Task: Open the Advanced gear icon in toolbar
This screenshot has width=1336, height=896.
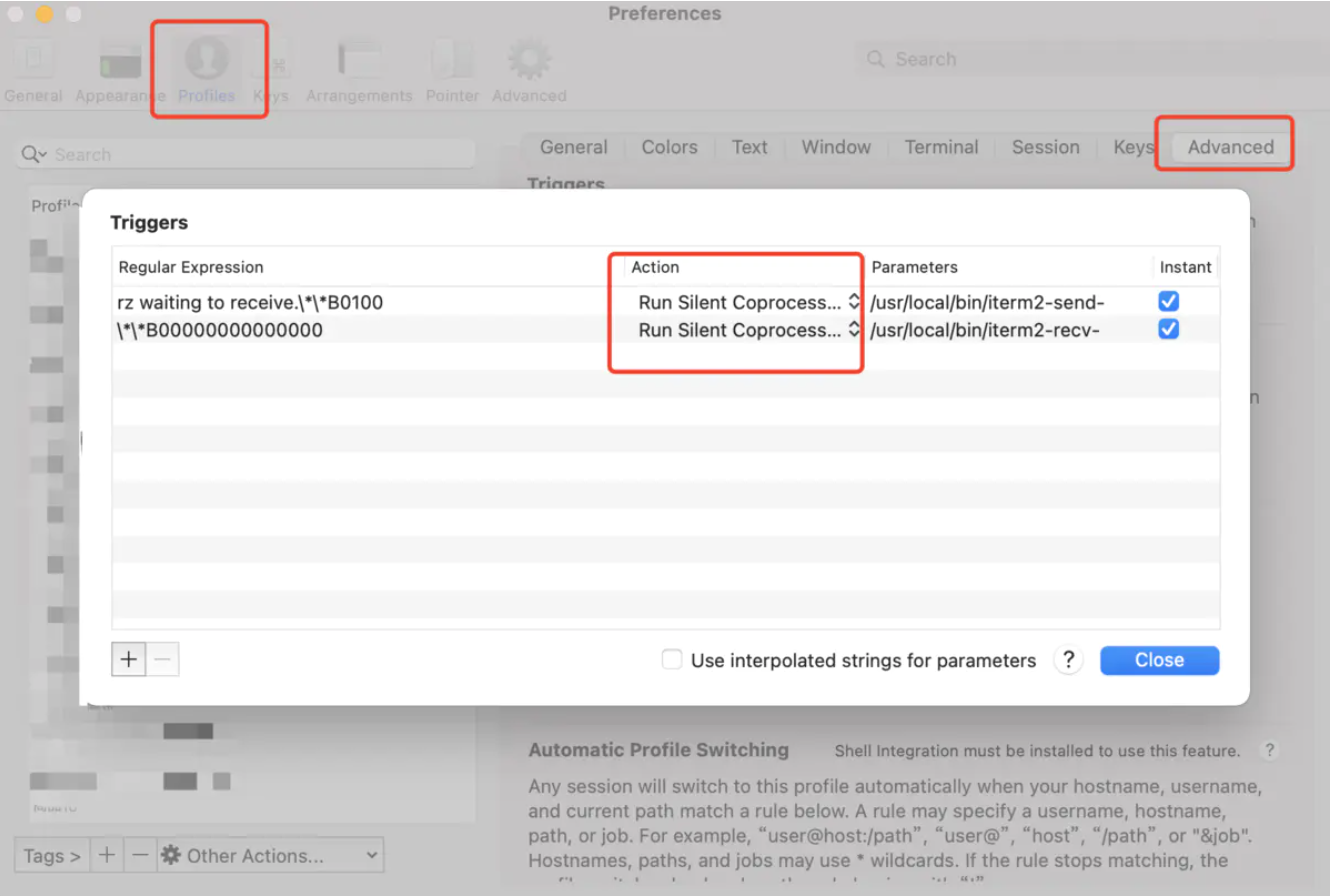Action: tap(529, 70)
